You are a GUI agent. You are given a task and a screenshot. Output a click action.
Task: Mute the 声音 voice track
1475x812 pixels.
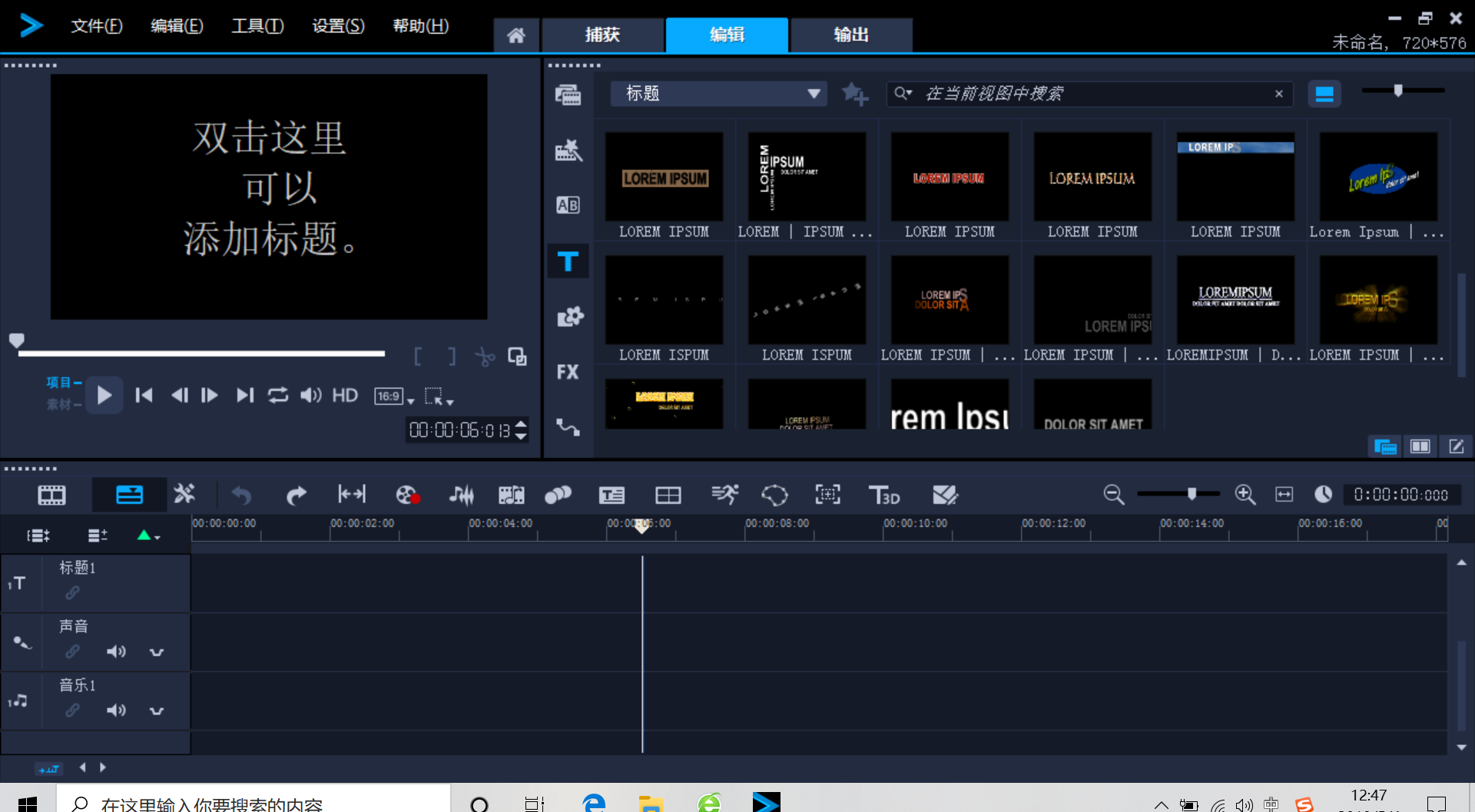point(116,651)
